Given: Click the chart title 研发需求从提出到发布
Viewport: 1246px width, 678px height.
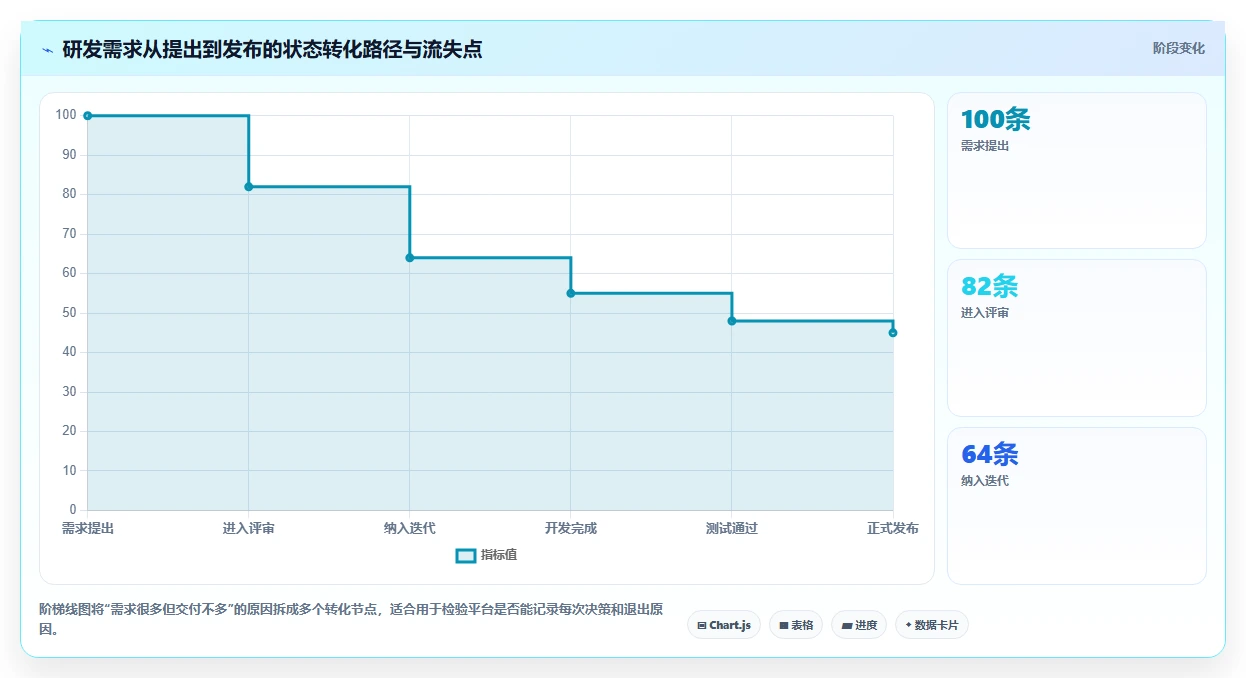Looking at the screenshot, I should 272,49.
